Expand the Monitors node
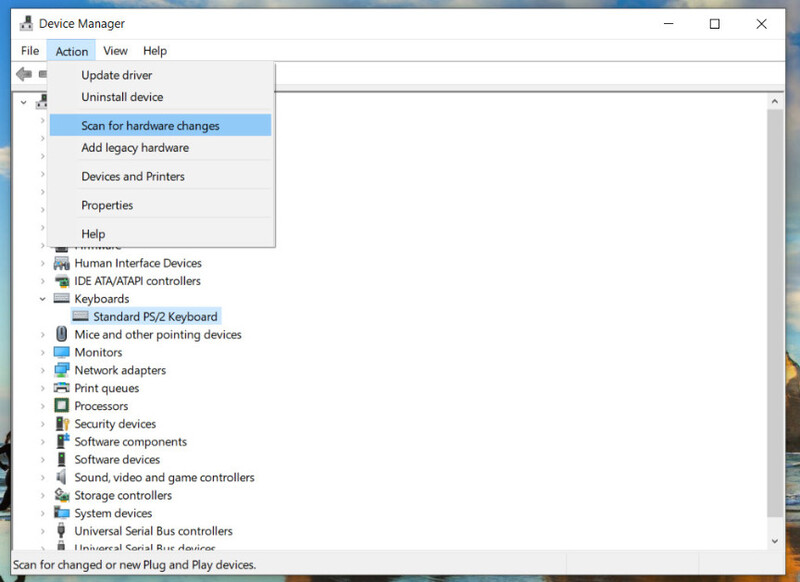The width and height of the screenshot is (800, 582). (43, 352)
